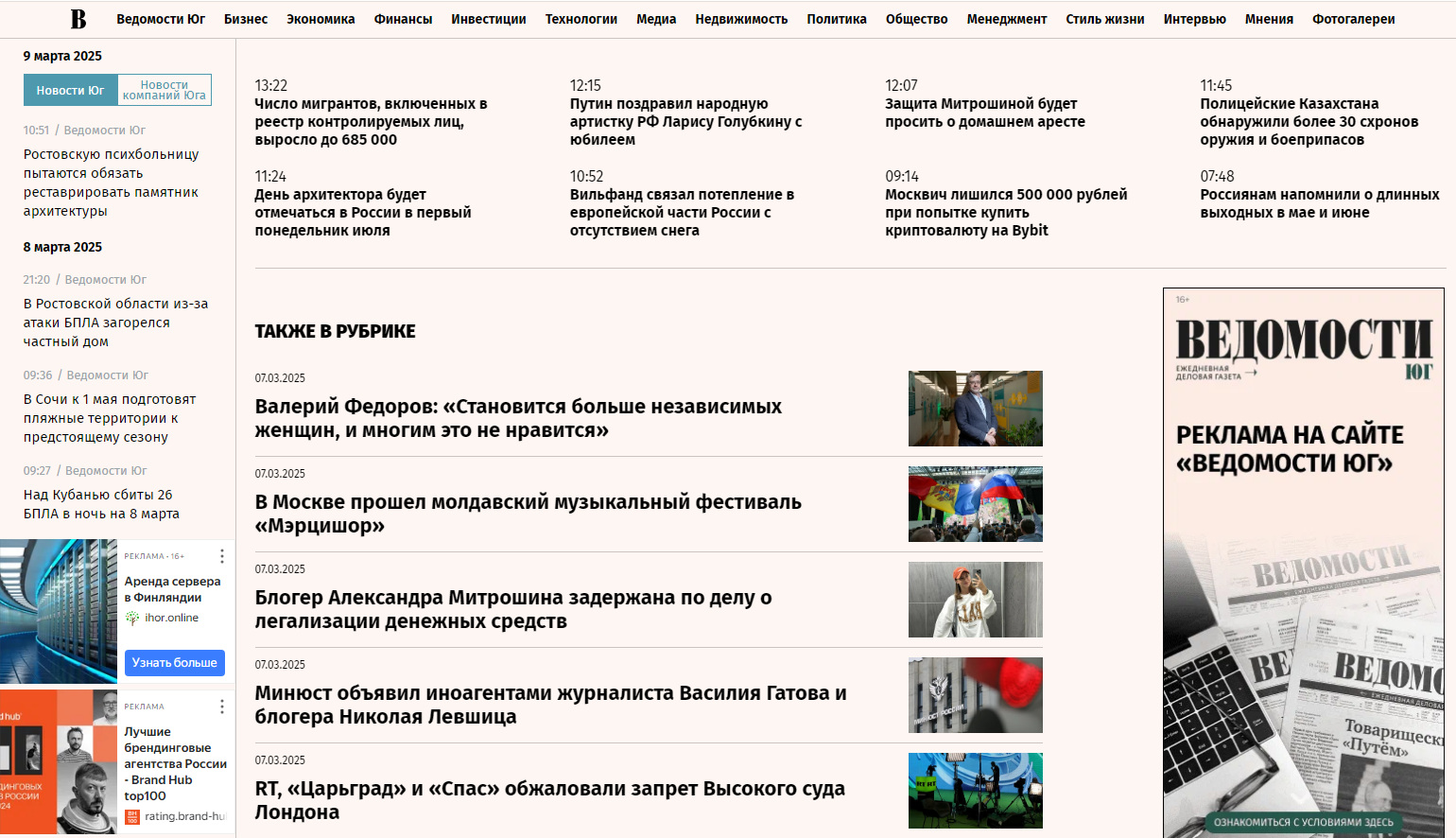Click the Узнать больше ad button
The height and width of the screenshot is (838, 1456).
pos(175,663)
